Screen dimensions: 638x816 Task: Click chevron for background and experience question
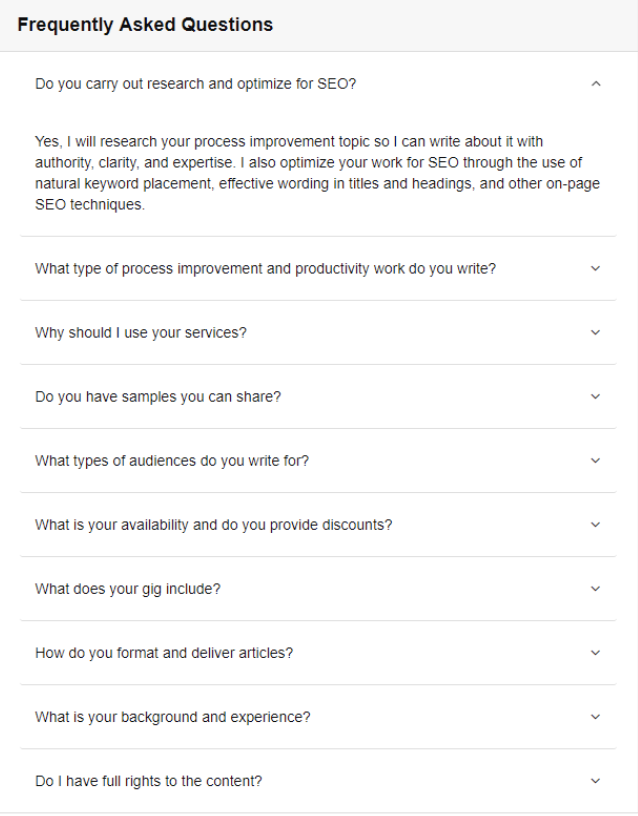coord(596,716)
